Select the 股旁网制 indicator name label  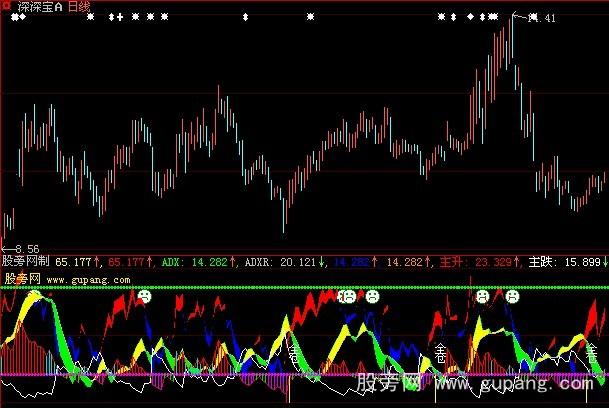[x=26, y=262]
